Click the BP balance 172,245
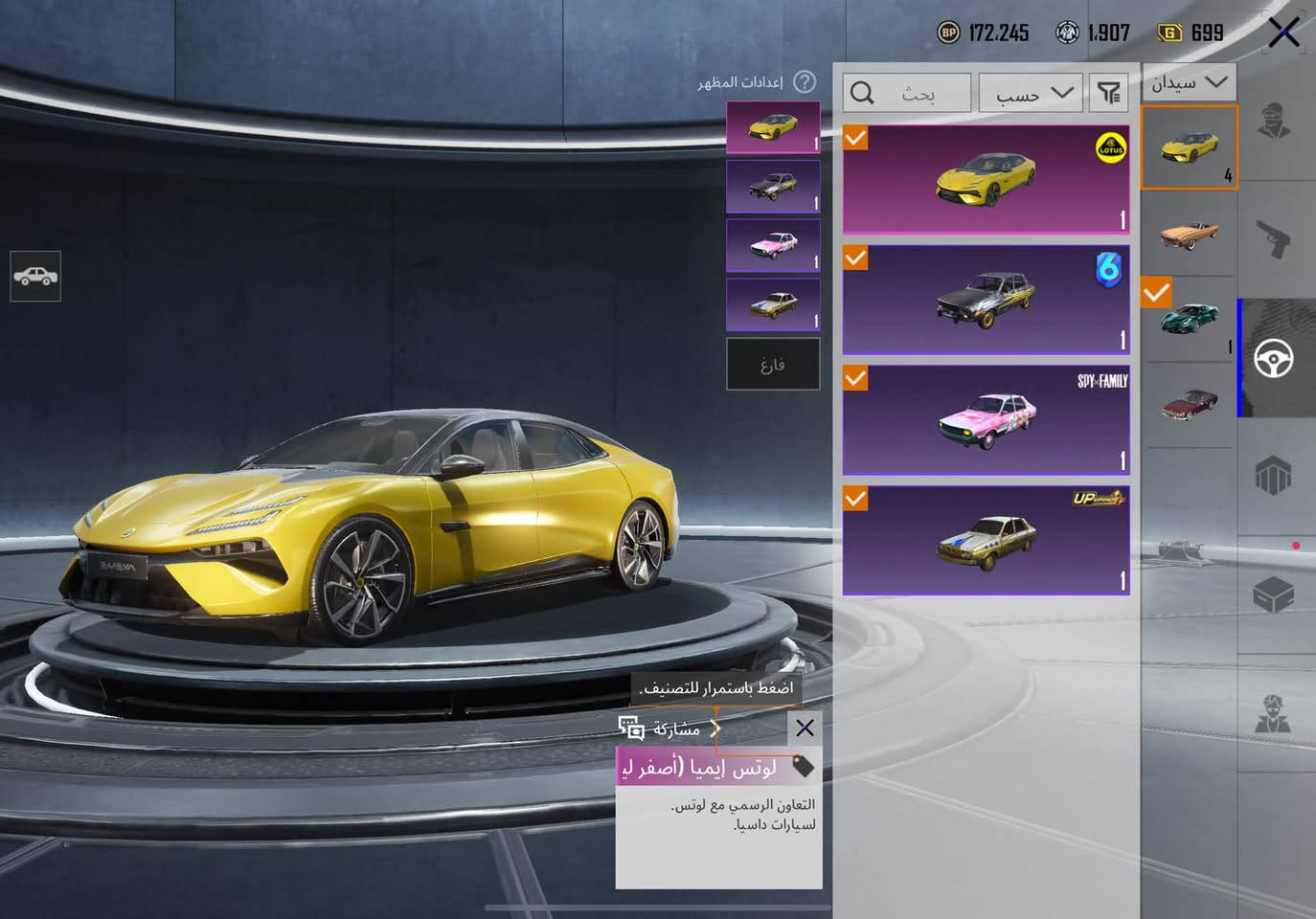Viewport: 1316px width, 919px height. [998, 33]
